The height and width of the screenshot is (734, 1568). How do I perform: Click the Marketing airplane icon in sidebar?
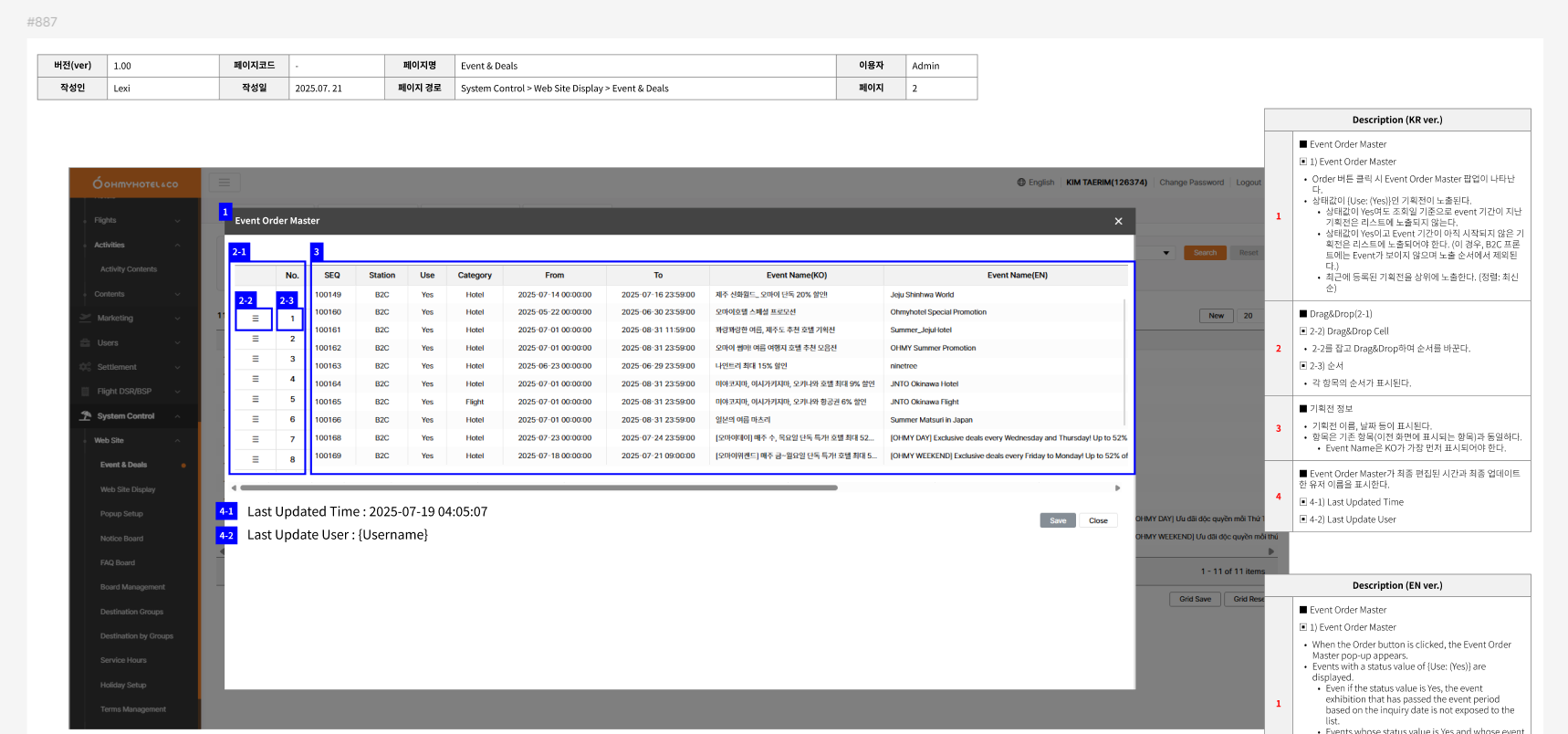86,319
